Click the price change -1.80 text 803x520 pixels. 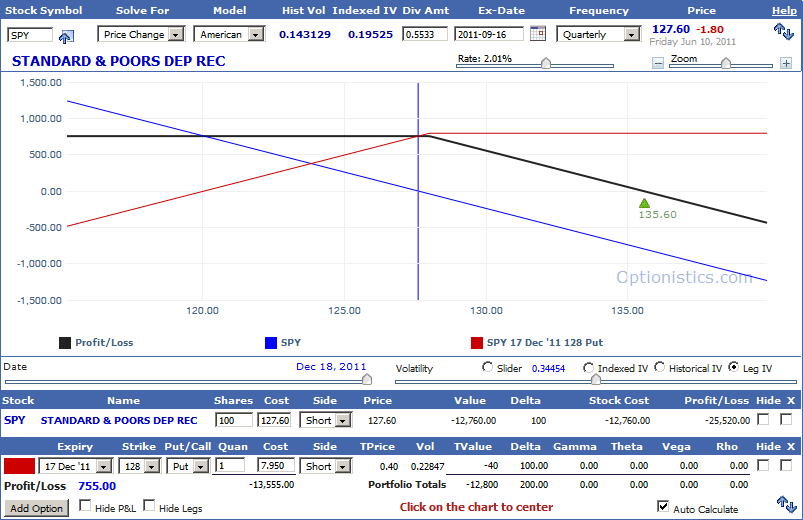(x=710, y=29)
